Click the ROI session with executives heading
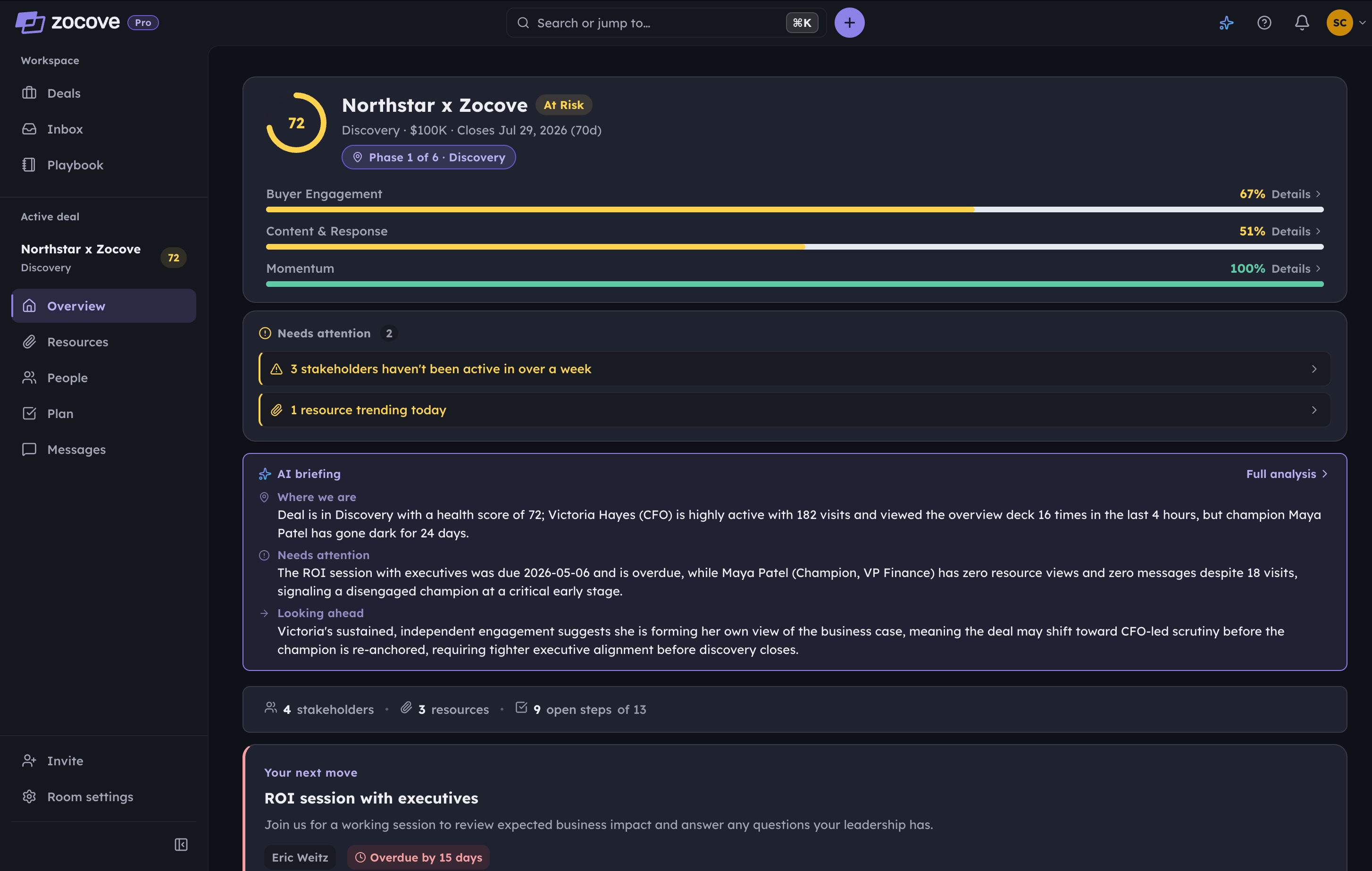1372x871 pixels. pyautogui.click(x=371, y=798)
